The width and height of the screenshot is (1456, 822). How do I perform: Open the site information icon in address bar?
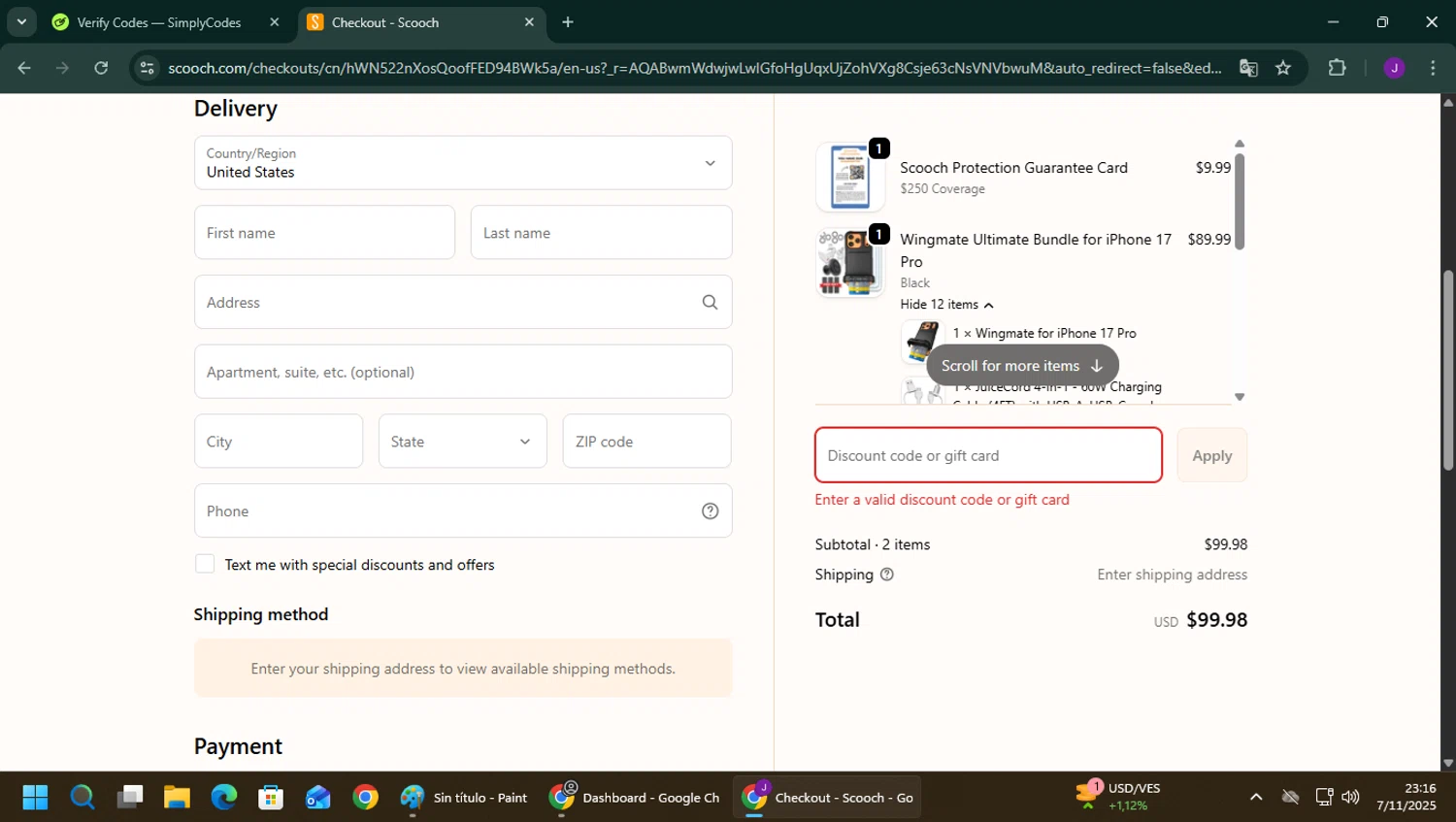coord(147,68)
